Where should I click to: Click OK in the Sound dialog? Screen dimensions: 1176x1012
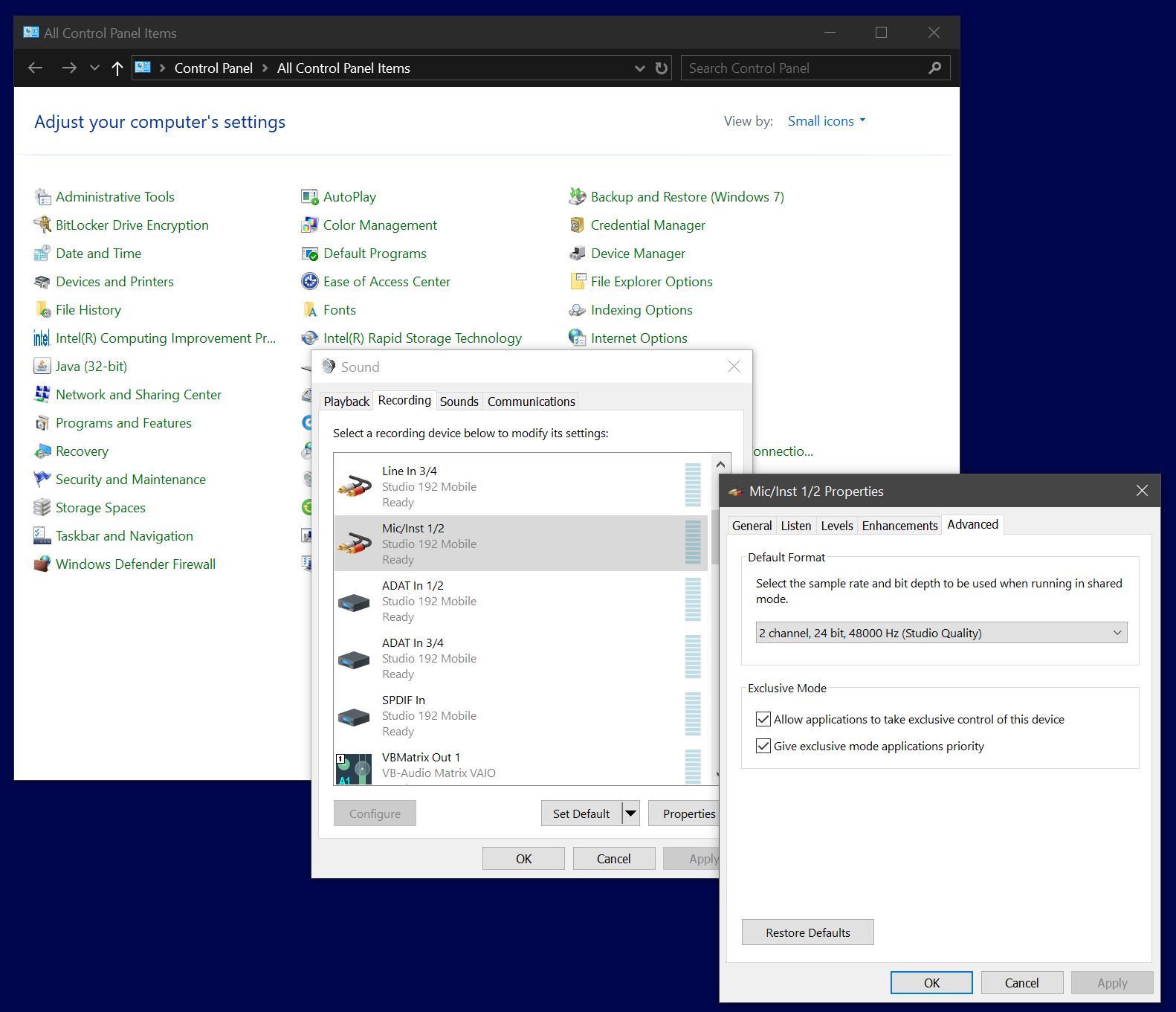click(x=523, y=858)
